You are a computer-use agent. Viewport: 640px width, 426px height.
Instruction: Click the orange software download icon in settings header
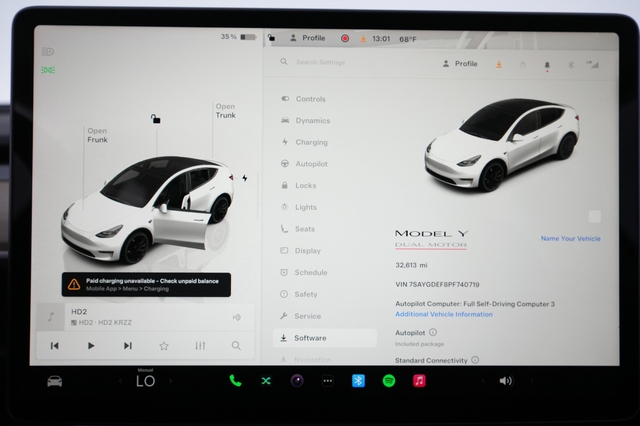click(x=499, y=64)
